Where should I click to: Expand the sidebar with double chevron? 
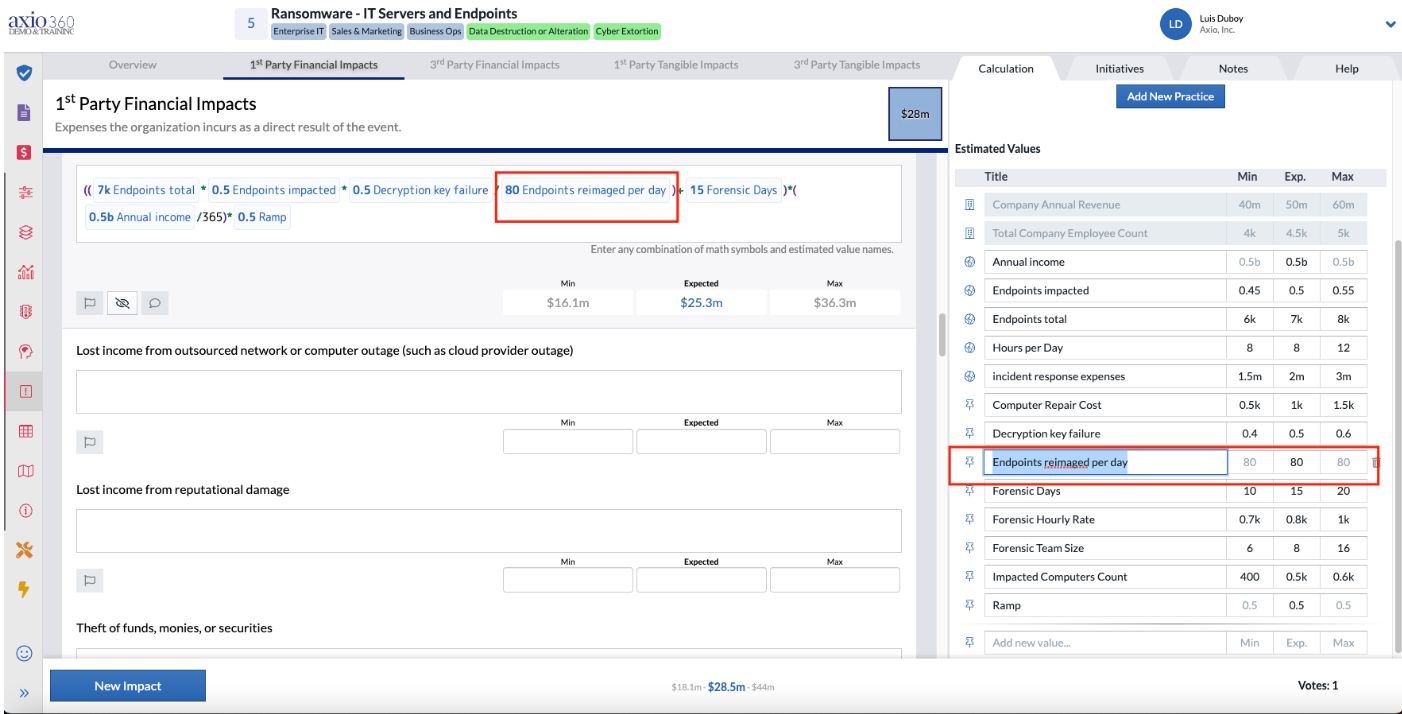25,693
